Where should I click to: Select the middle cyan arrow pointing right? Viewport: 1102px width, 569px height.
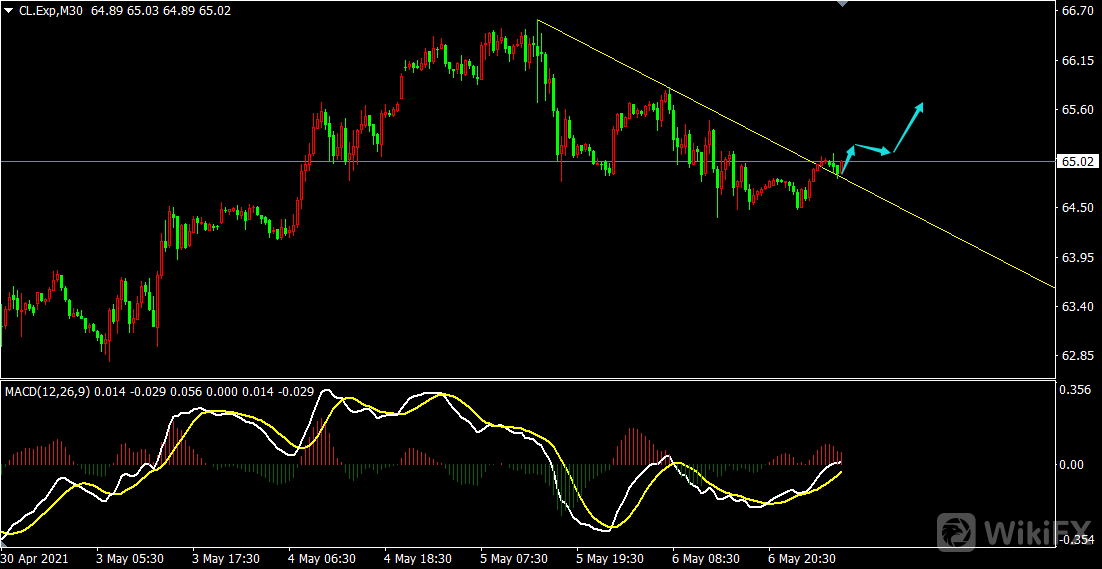(872, 150)
